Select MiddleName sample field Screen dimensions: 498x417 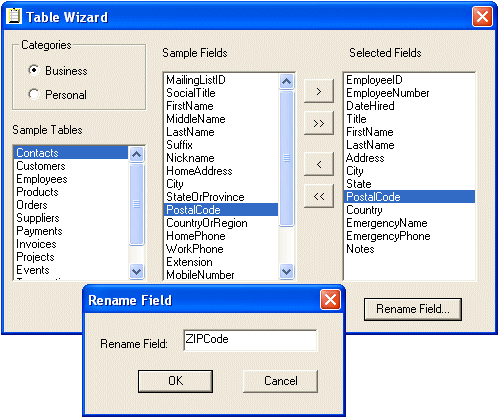(x=221, y=119)
